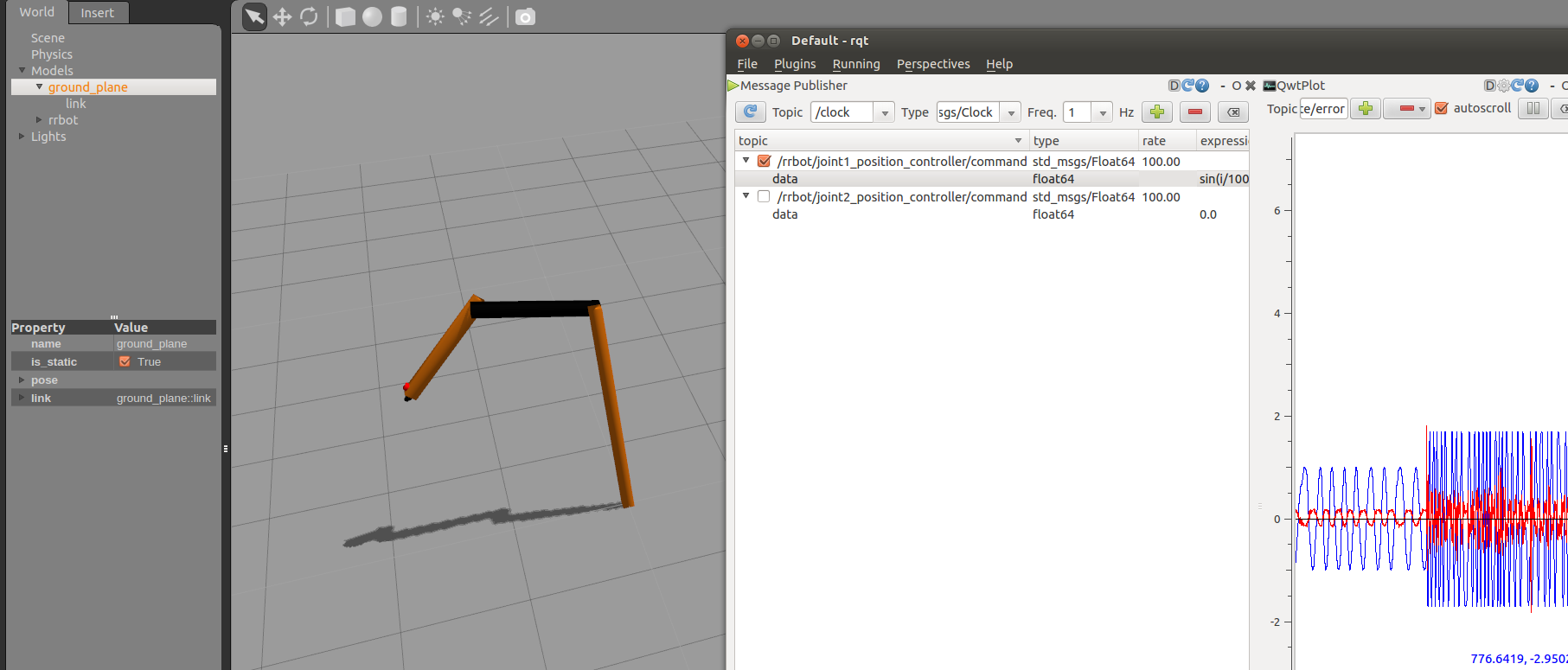Expand the pose property
This screenshot has height=670, width=1568.
point(22,380)
